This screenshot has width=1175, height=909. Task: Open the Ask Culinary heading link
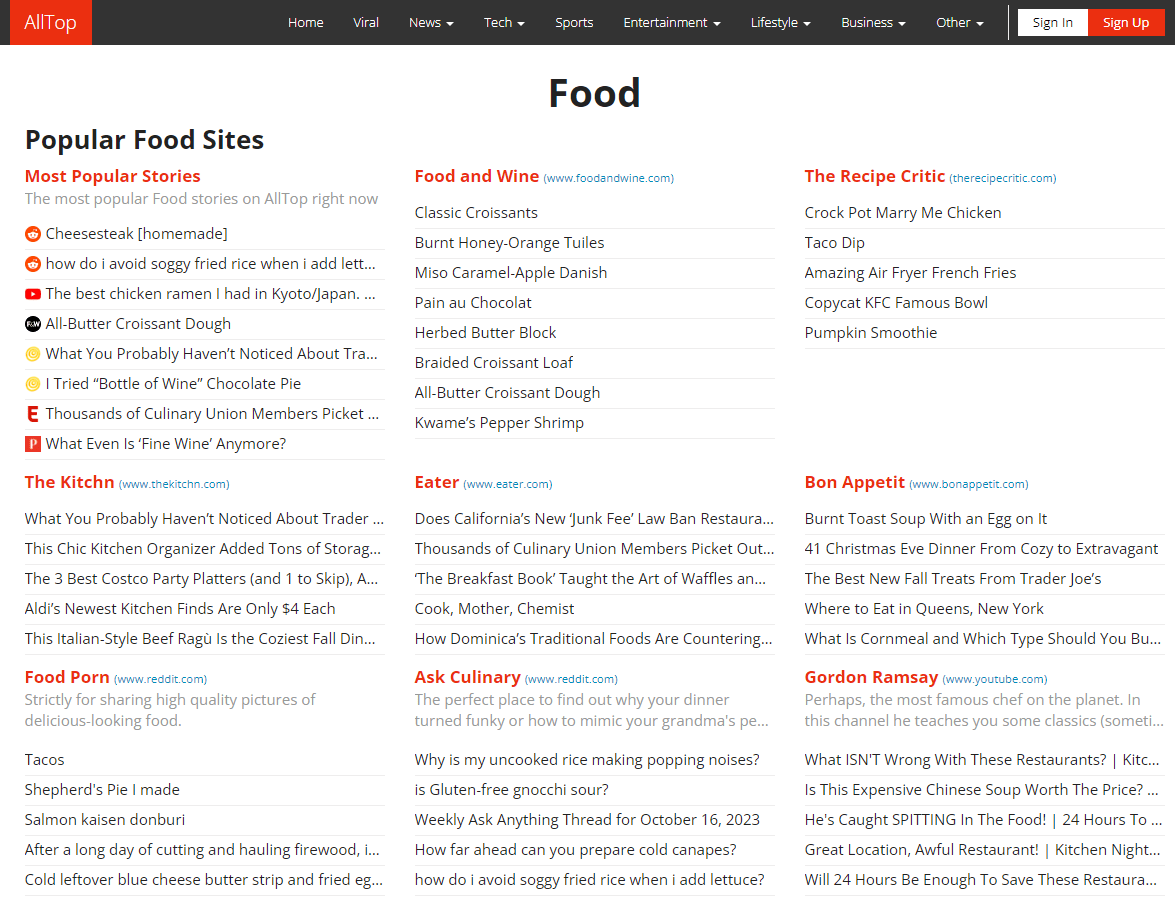pos(468,677)
